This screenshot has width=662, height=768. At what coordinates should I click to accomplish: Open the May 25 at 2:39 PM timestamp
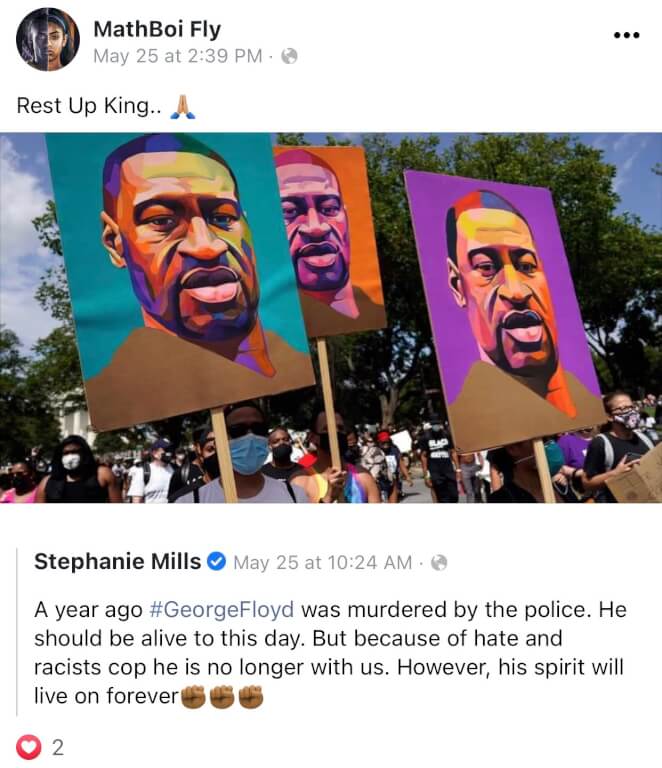click(x=178, y=56)
